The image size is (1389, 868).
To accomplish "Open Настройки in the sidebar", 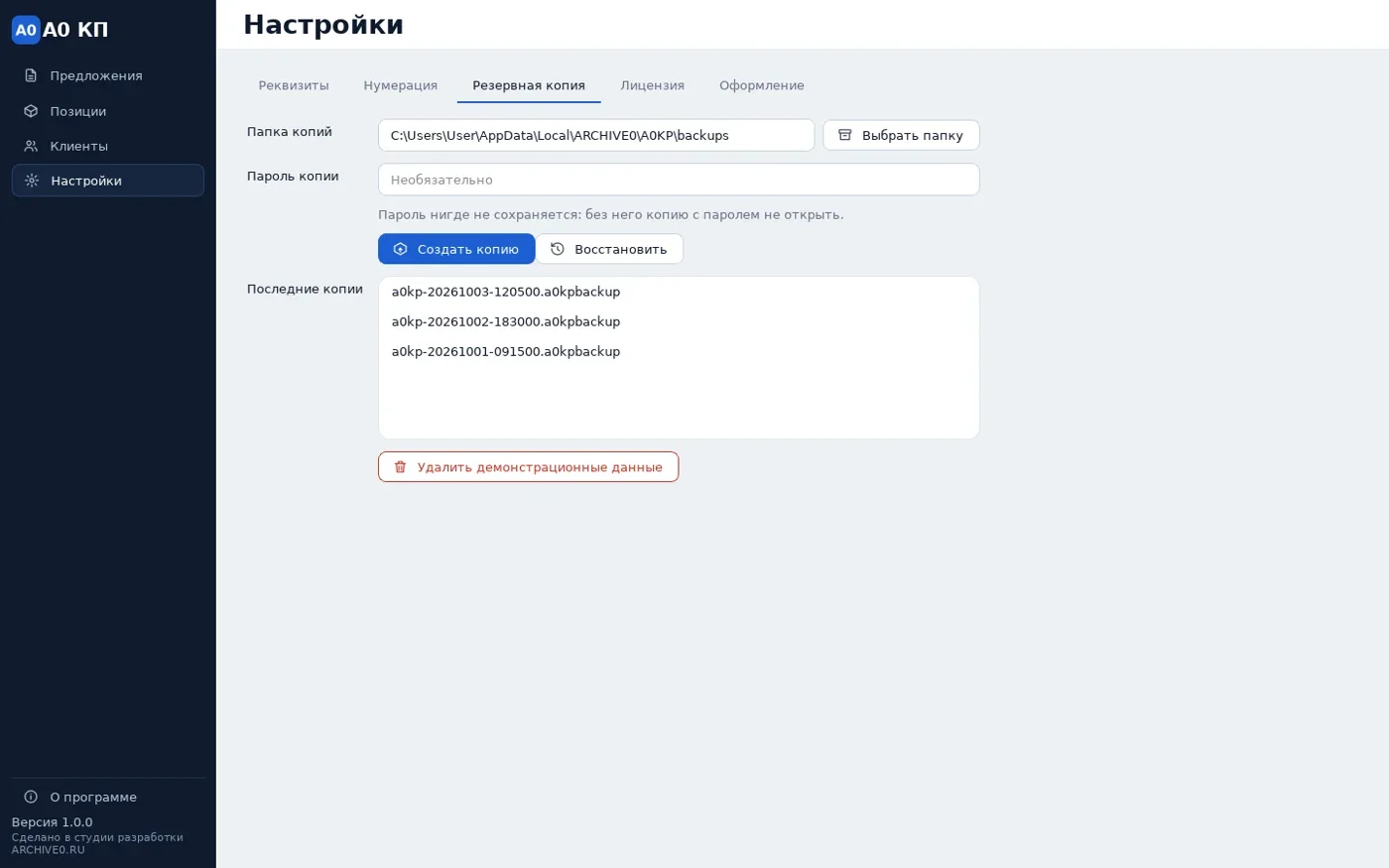I will pyautogui.click(x=108, y=181).
